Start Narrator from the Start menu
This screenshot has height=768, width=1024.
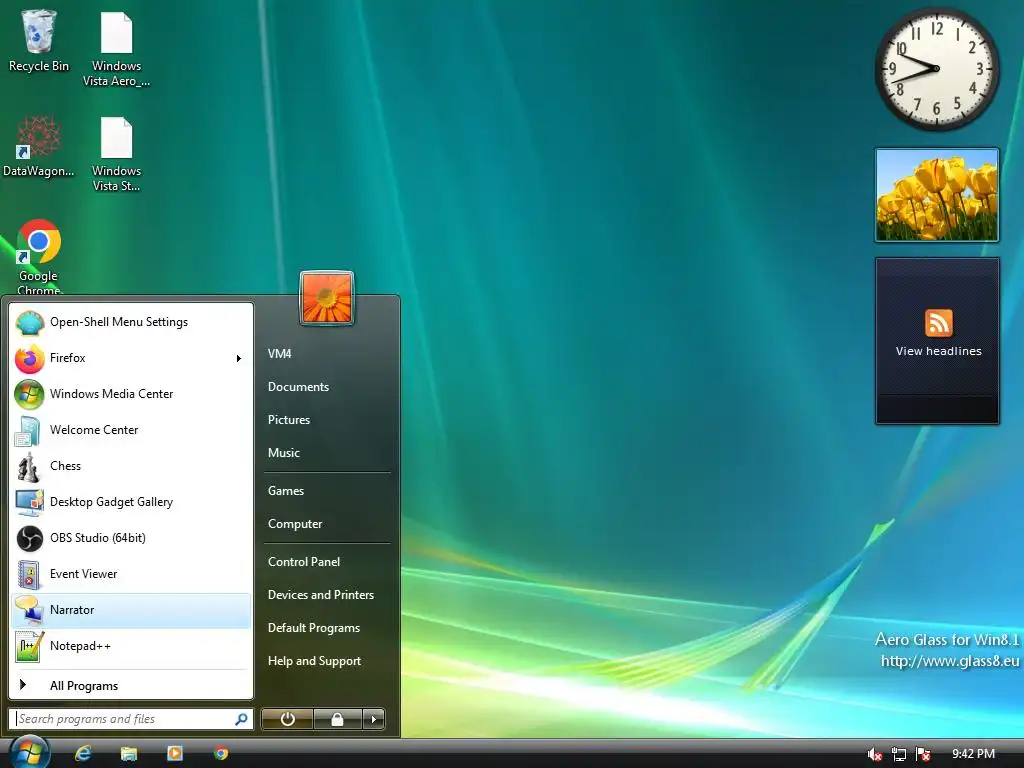pyautogui.click(x=131, y=610)
